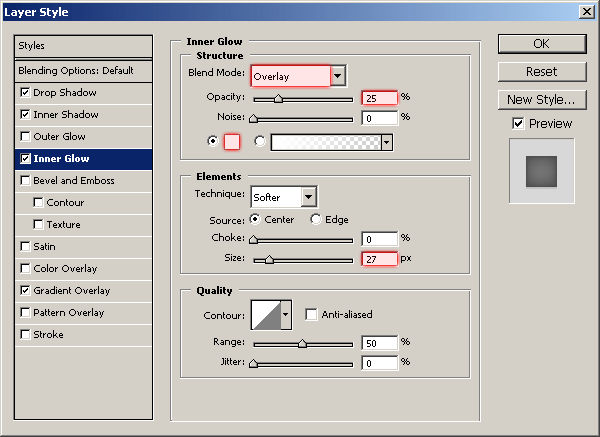Select the gradient glow radio button
The height and width of the screenshot is (437, 600).
[260, 142]
